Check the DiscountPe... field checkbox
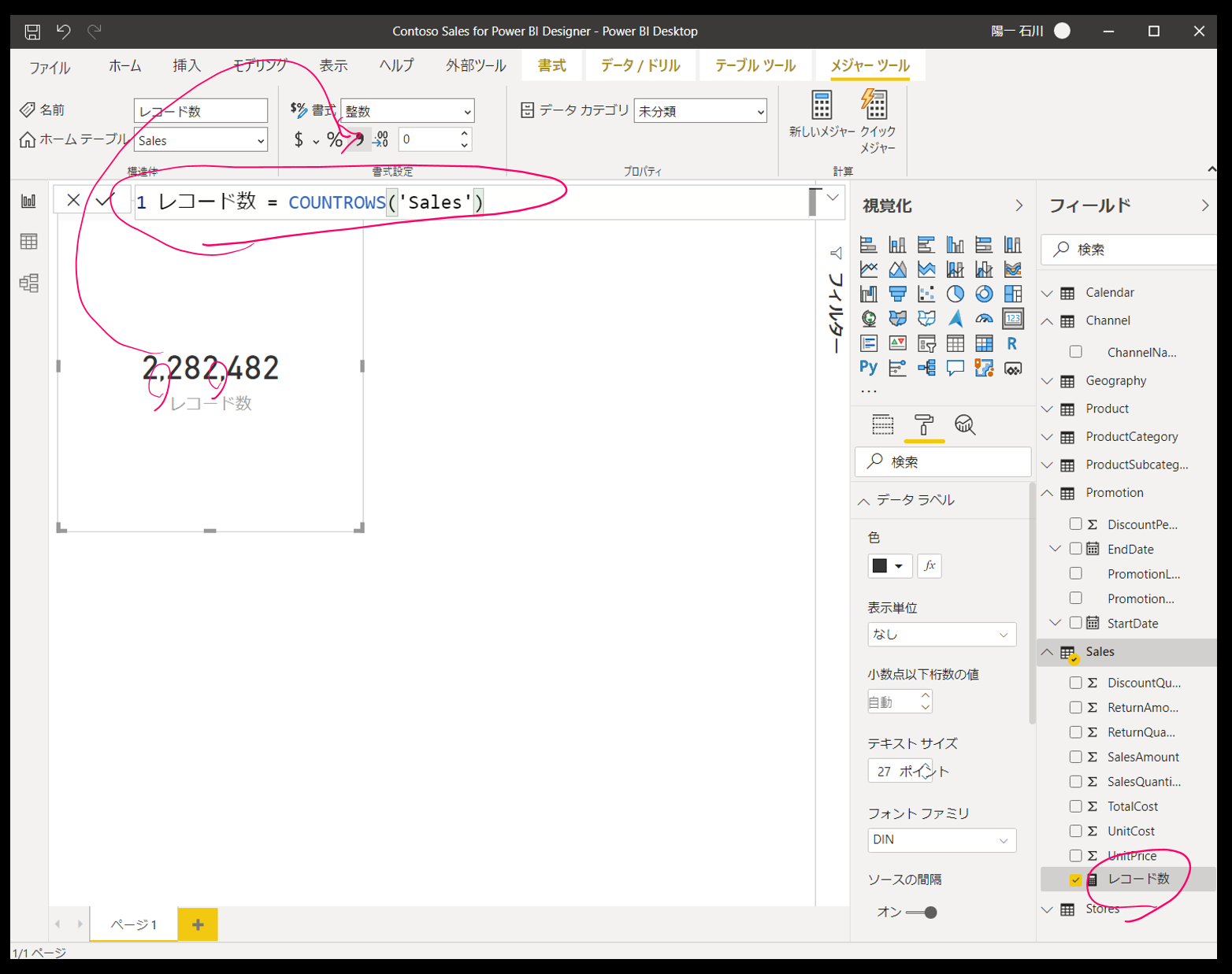The height and width of the screenshot is (974, 1232). pyautogui.click(x=1075, y=524)
